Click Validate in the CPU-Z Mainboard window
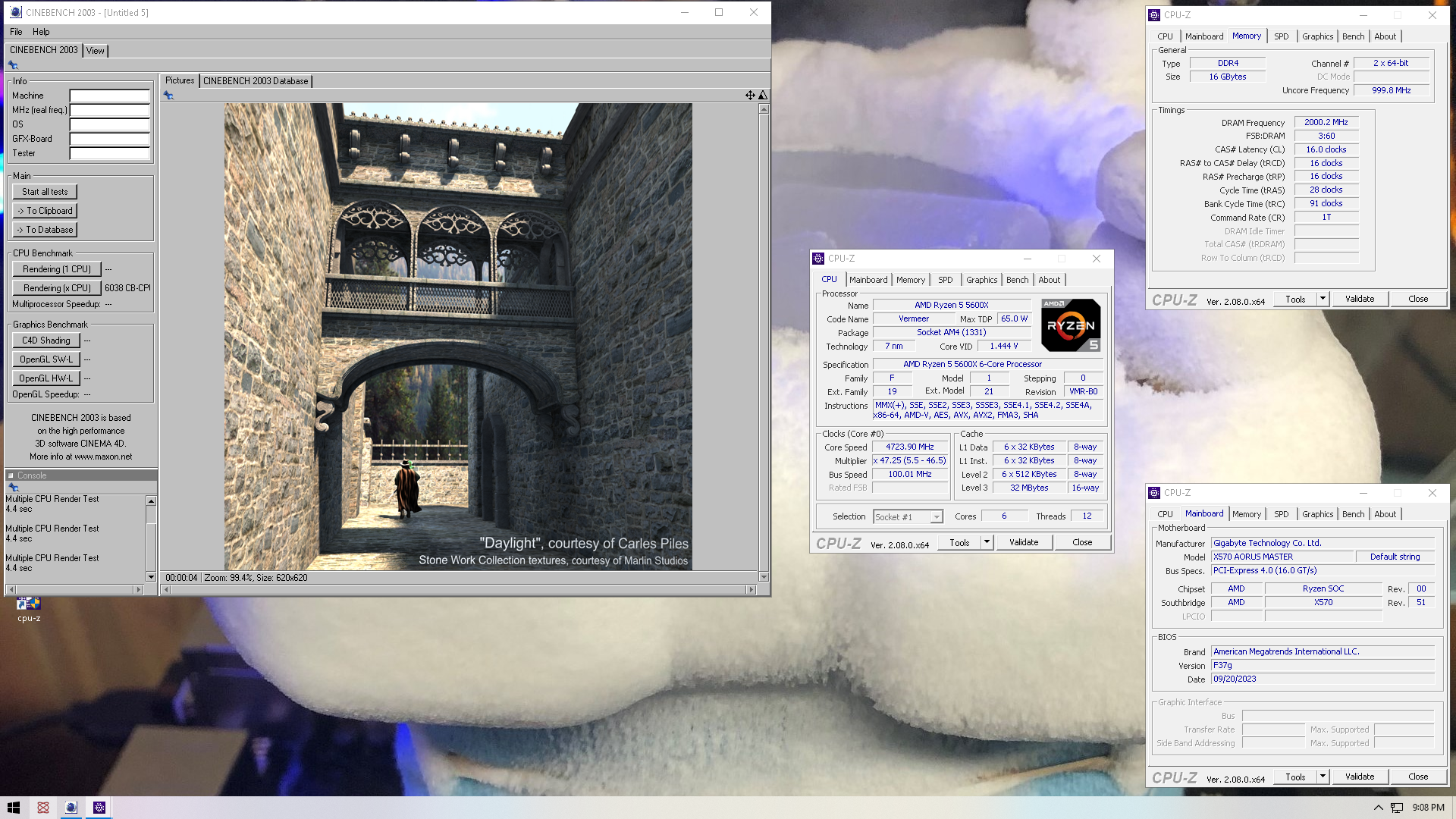Screen dimensions: 1456x819 point(1360,777)
